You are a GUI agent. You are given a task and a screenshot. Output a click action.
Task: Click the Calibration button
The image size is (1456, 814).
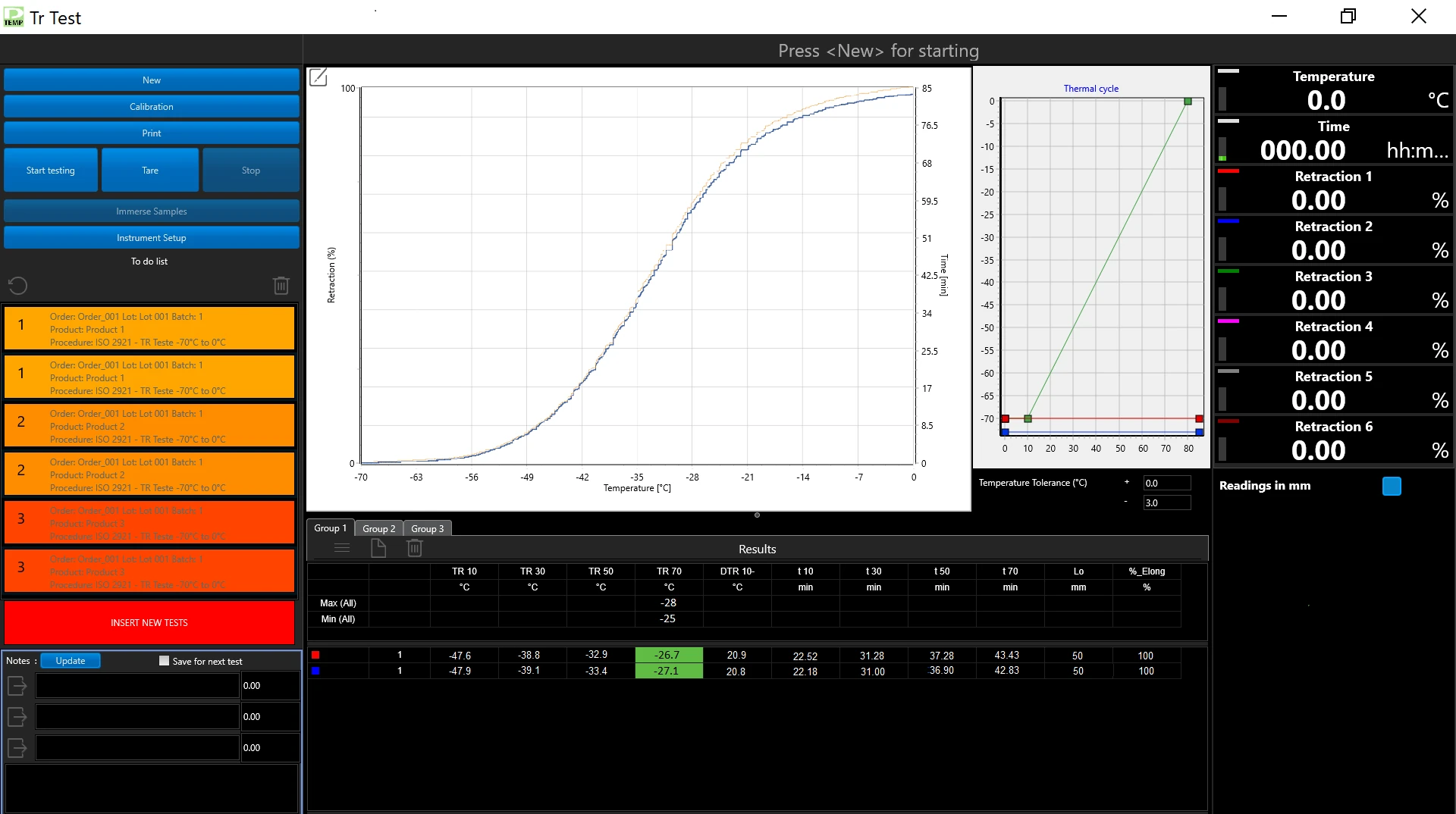point(151,107)
